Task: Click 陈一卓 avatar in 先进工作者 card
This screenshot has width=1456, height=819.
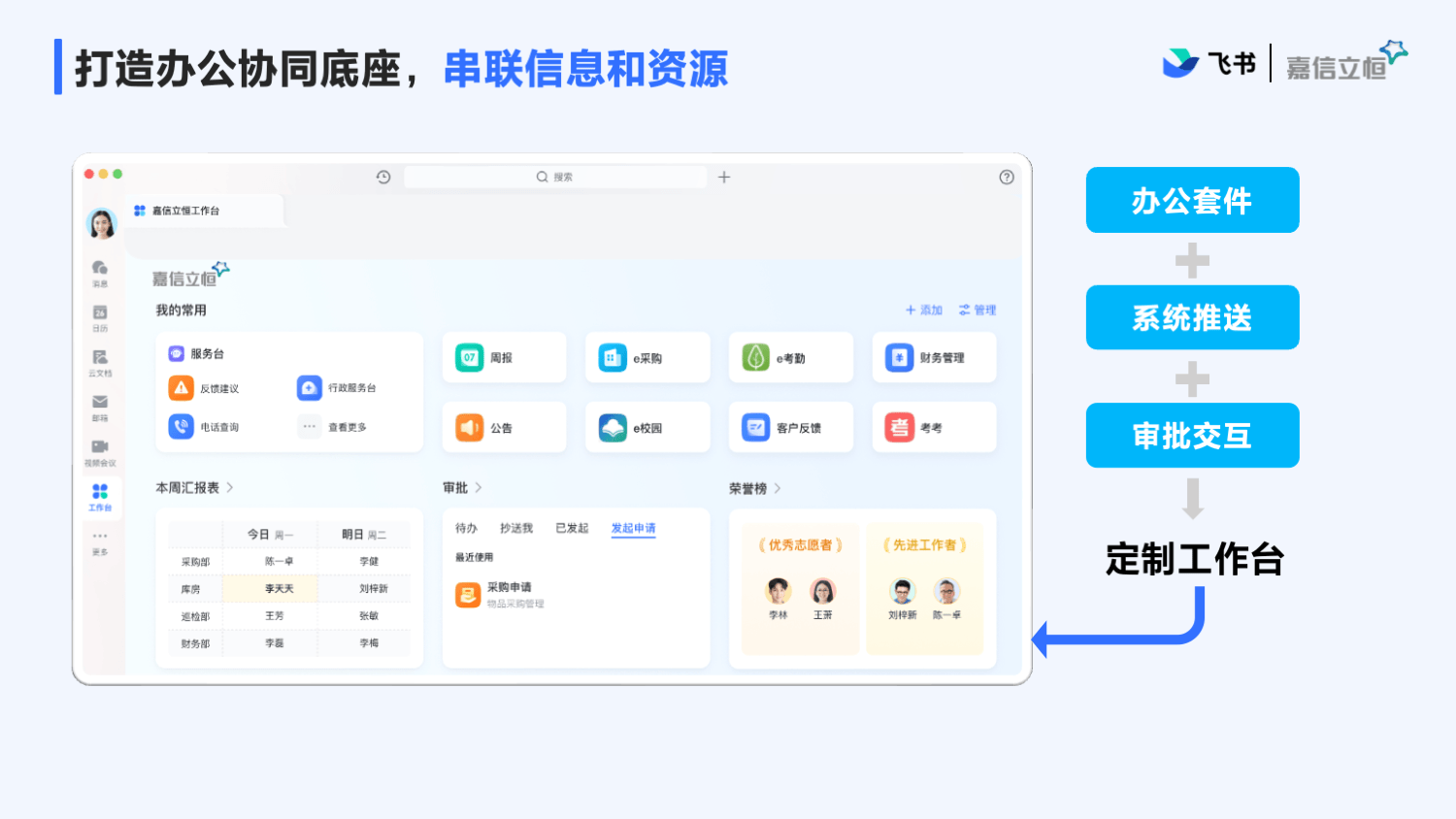Action: [946, 591]
